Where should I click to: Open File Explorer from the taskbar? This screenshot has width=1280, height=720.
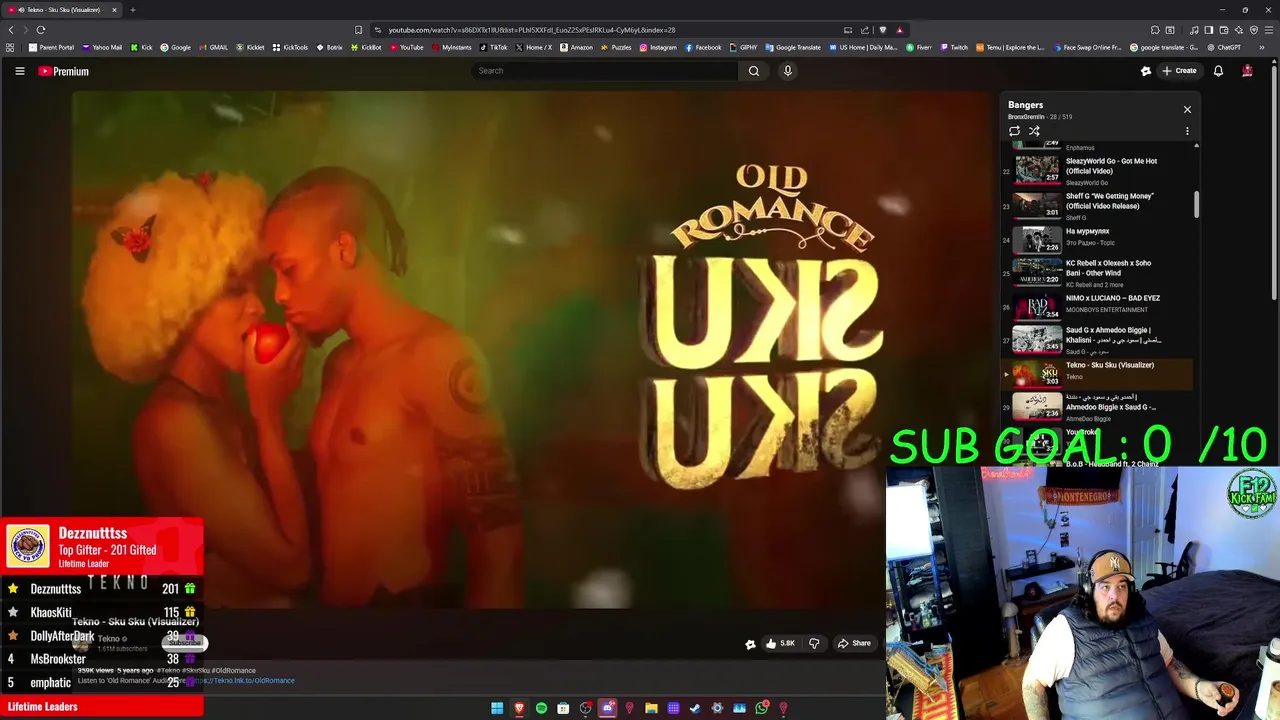tap(651, 708)
